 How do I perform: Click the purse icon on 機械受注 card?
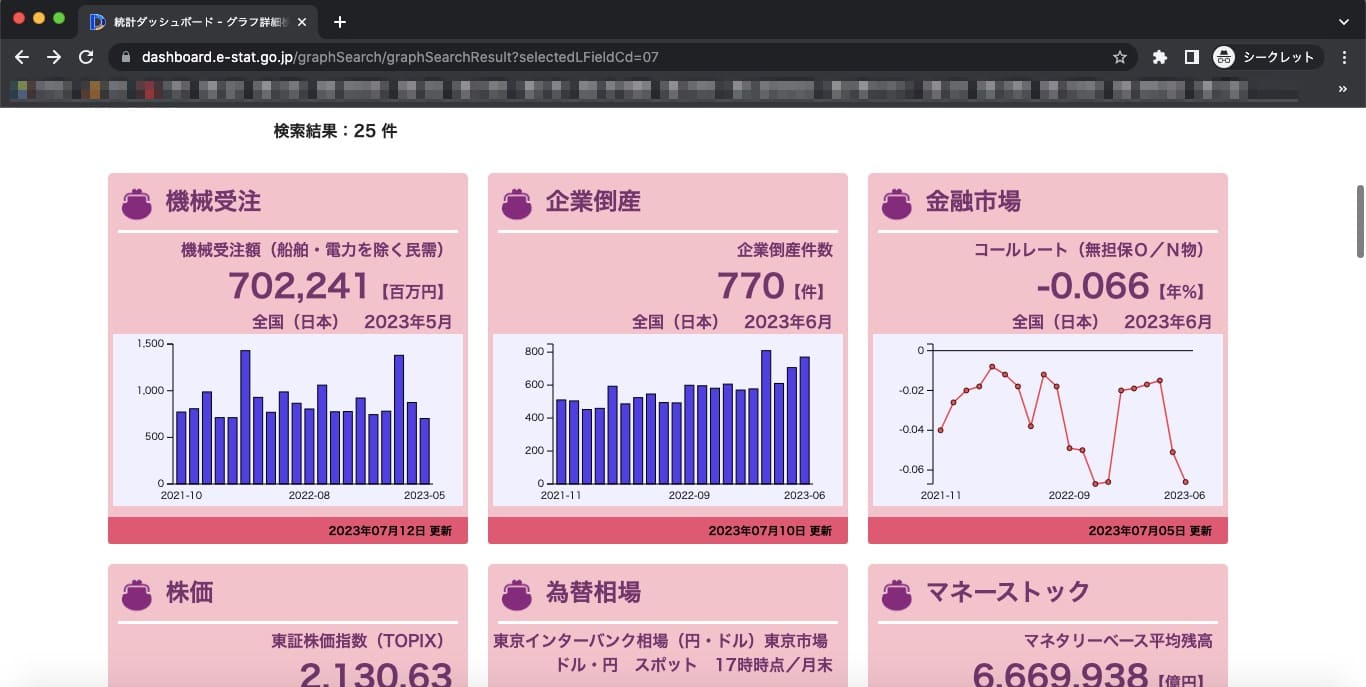tap(136, 203)
